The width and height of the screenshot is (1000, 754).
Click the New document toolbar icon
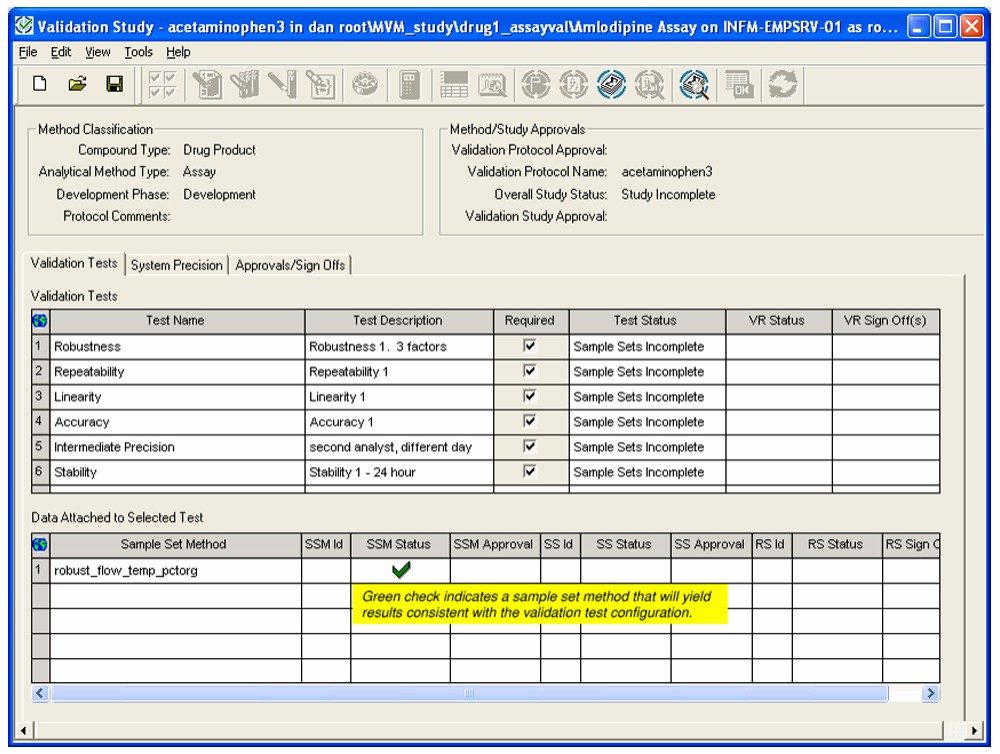point(40,86)
